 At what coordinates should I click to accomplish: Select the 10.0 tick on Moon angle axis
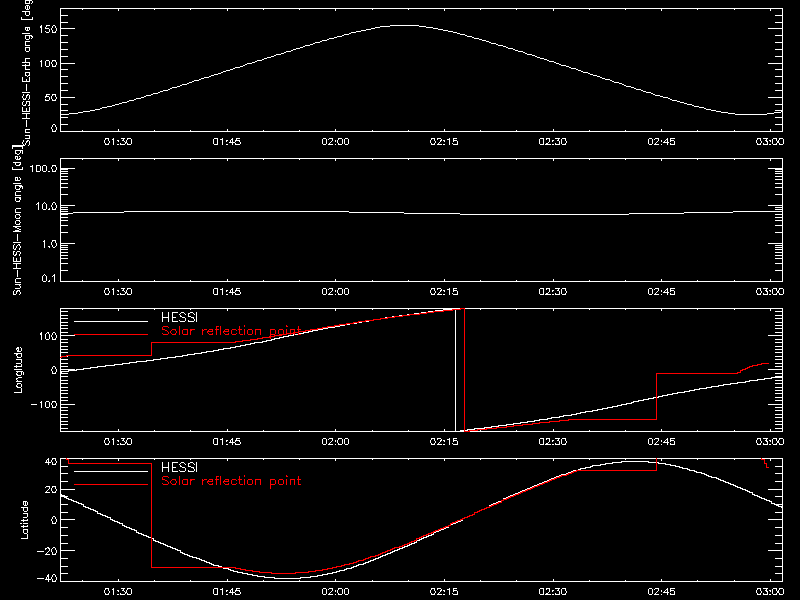[46, 206]
